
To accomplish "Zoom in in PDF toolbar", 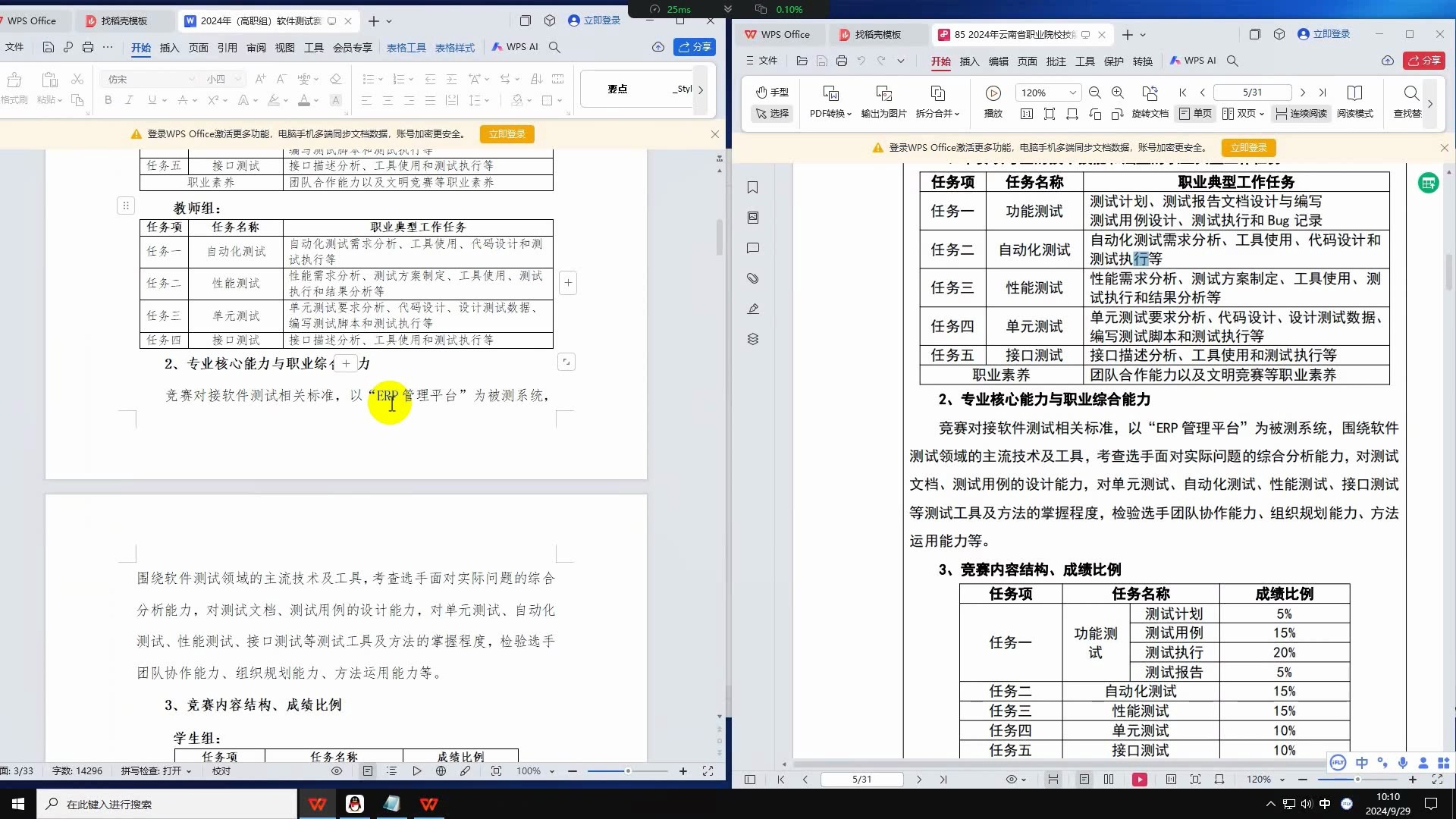I will pyautogui.click(x=1117, y=93).
